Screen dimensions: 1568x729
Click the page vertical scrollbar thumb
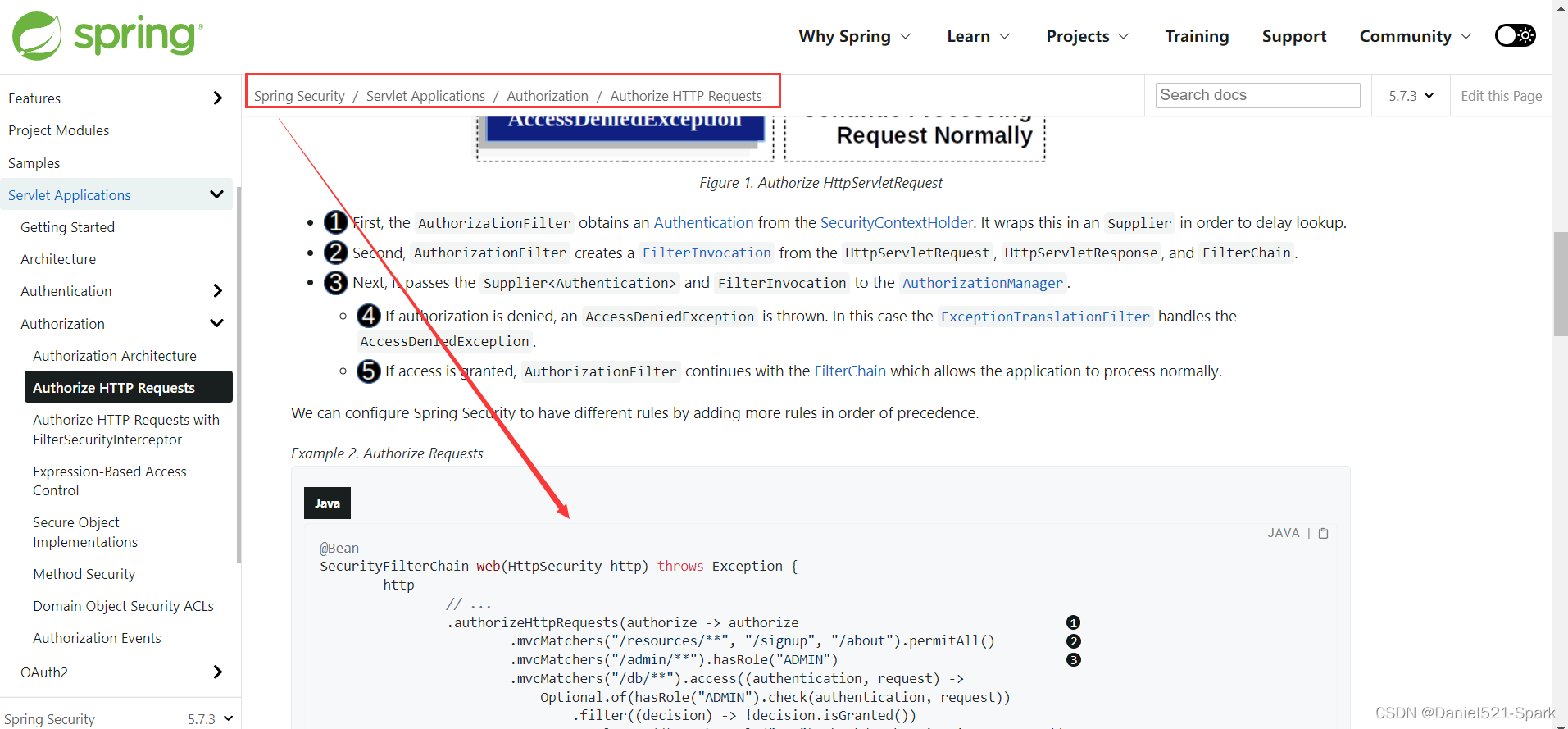pyautogui.click(x=1560, y=285)
